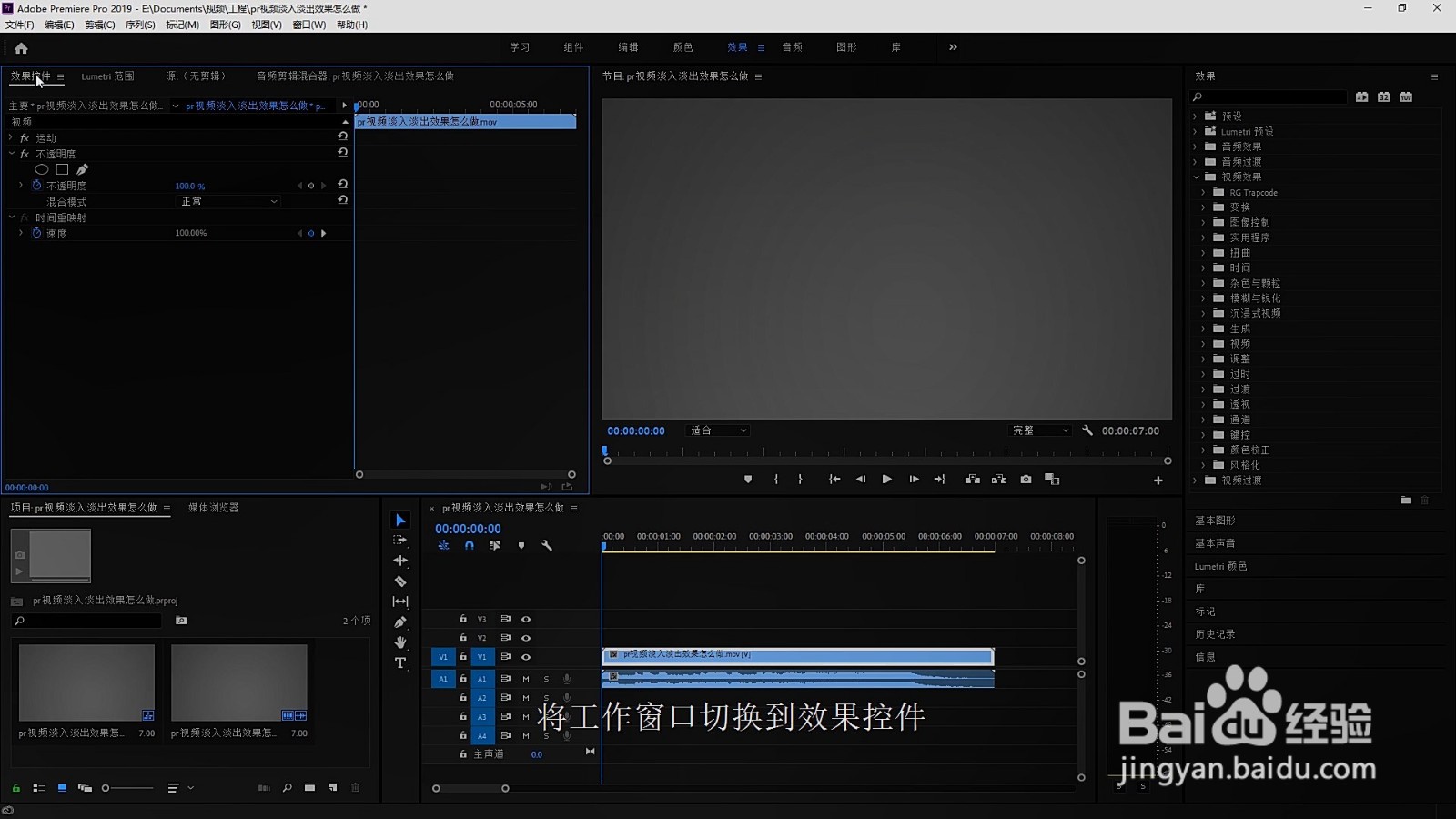Select the Track Select Forward tool

tap(400, 541)
